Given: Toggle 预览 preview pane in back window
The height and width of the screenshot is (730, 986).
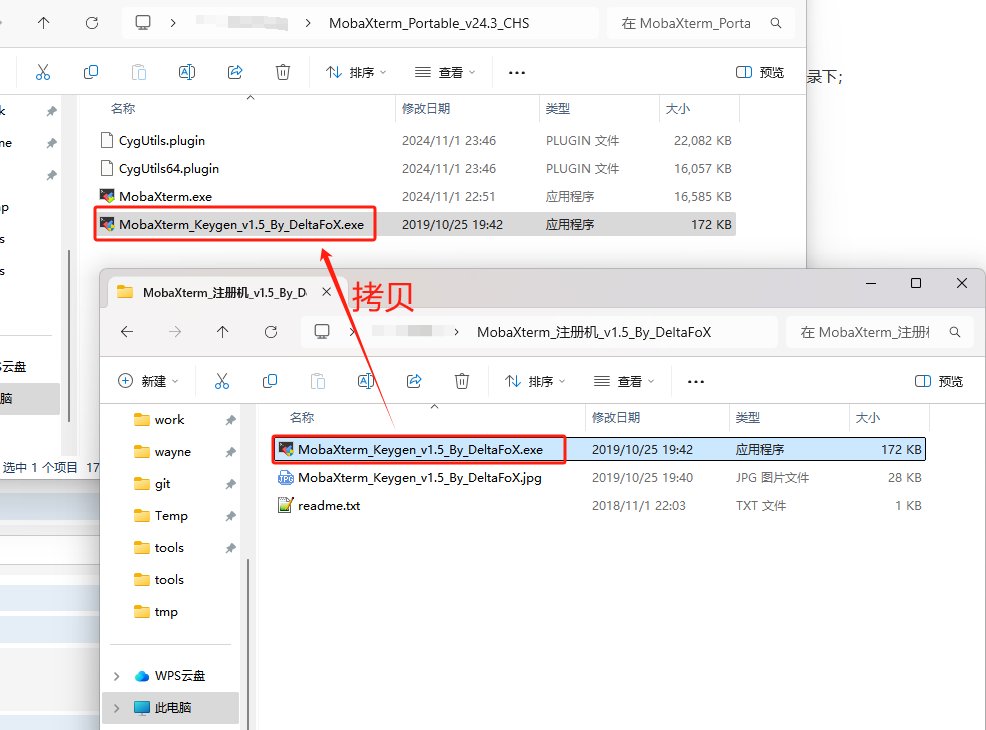Looking at the screenshot, I should click(760, 72).
